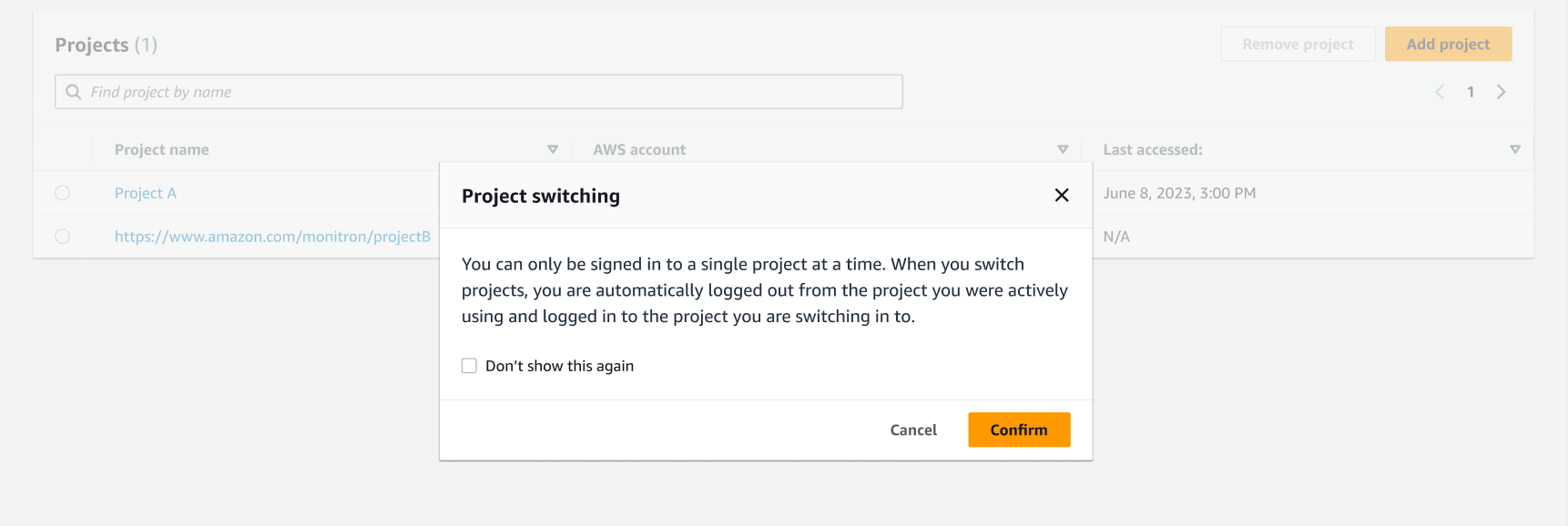Select the radio button for projectB row

coord(62,236)
